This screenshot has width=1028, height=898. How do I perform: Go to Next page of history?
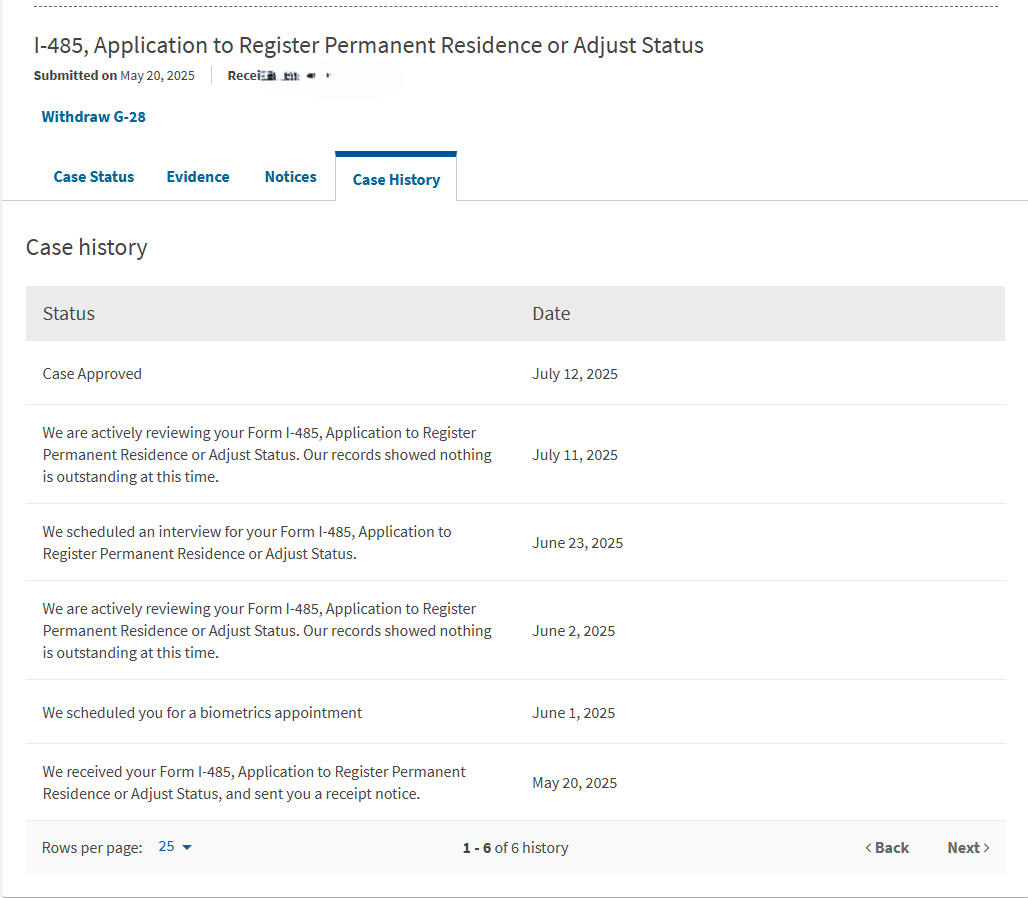pos(968,848)
